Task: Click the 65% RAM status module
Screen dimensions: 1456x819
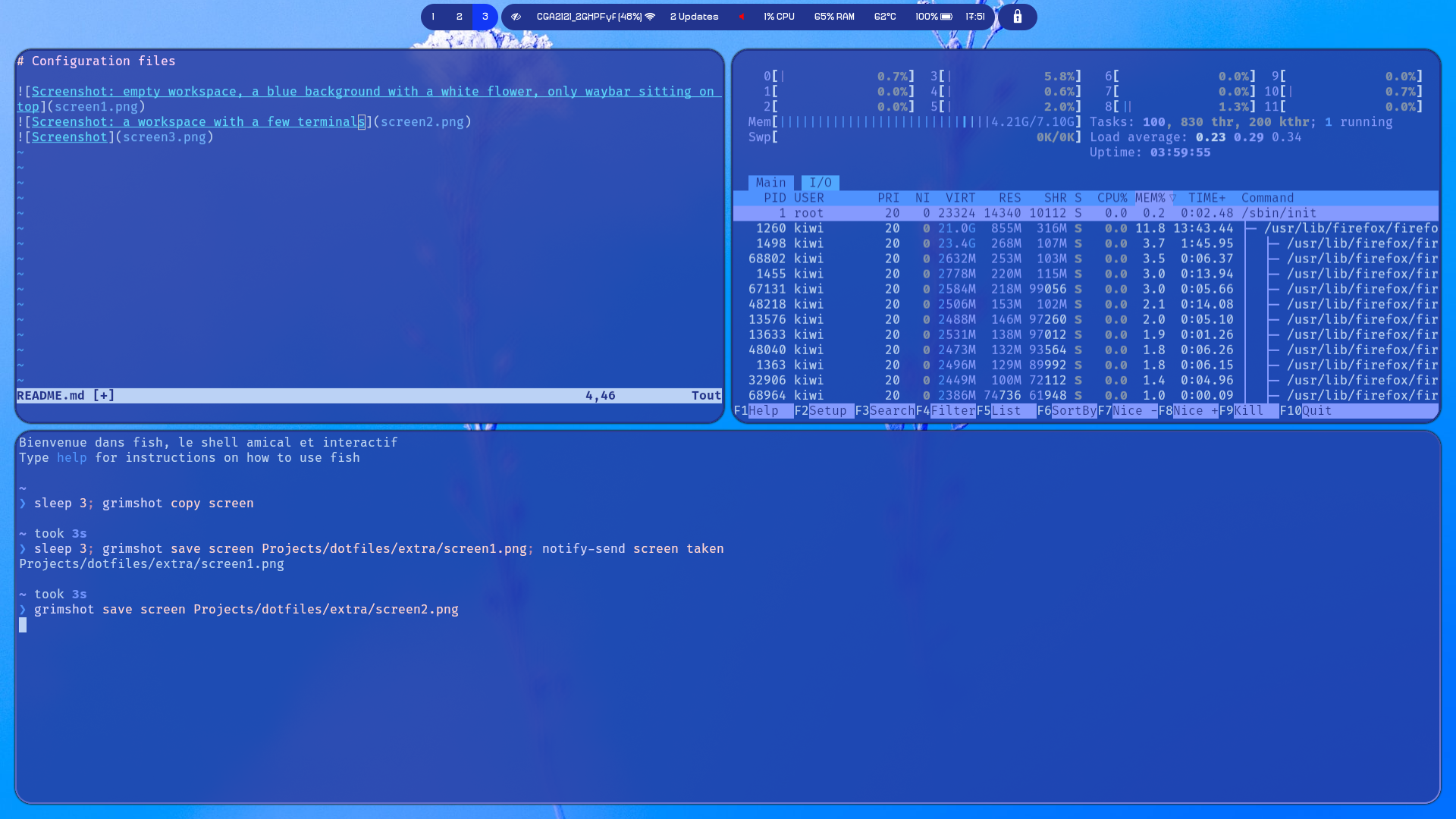Action: [834, 17]
